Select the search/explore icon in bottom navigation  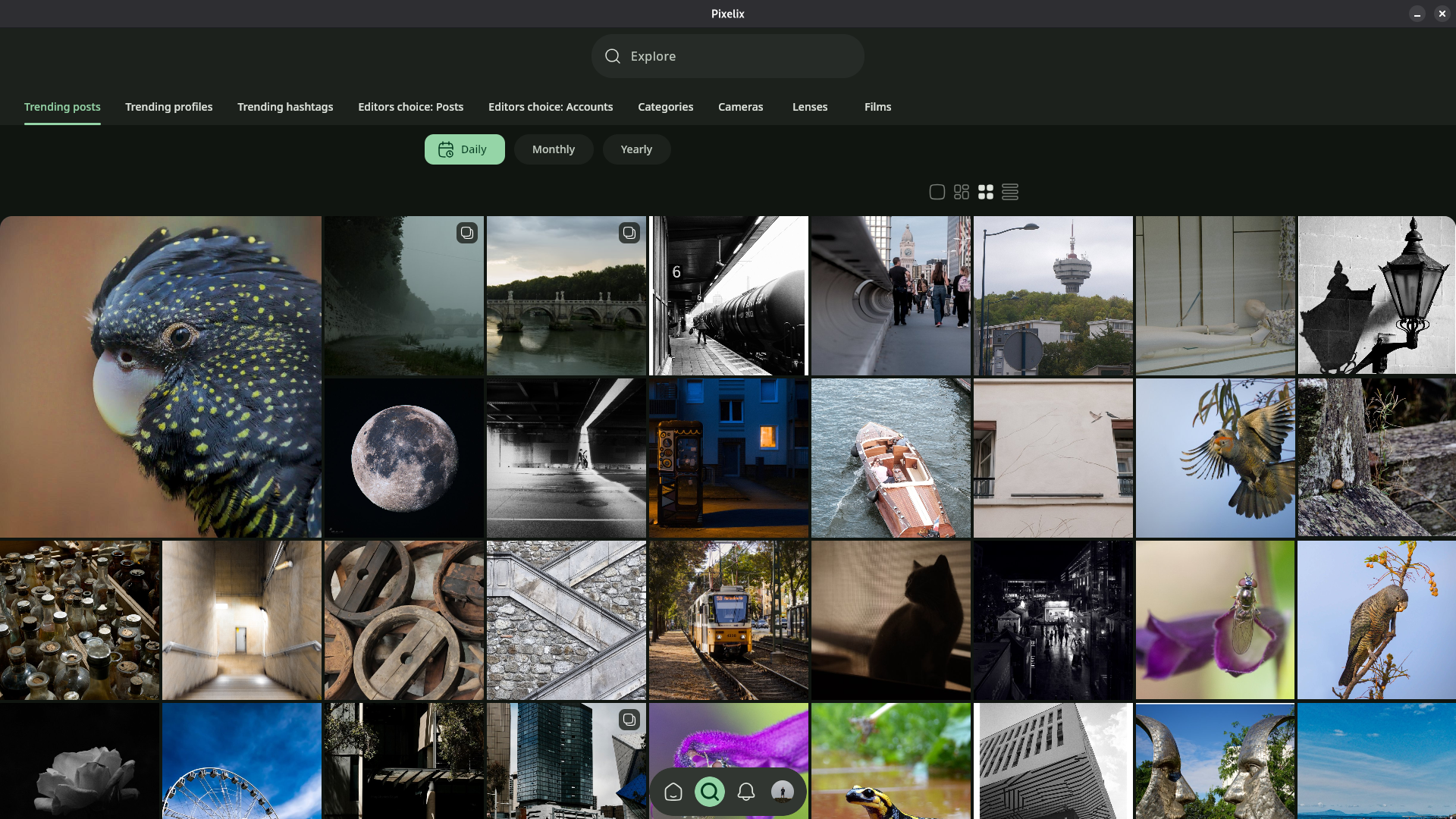pyautogui.click(x=710, y=792)
